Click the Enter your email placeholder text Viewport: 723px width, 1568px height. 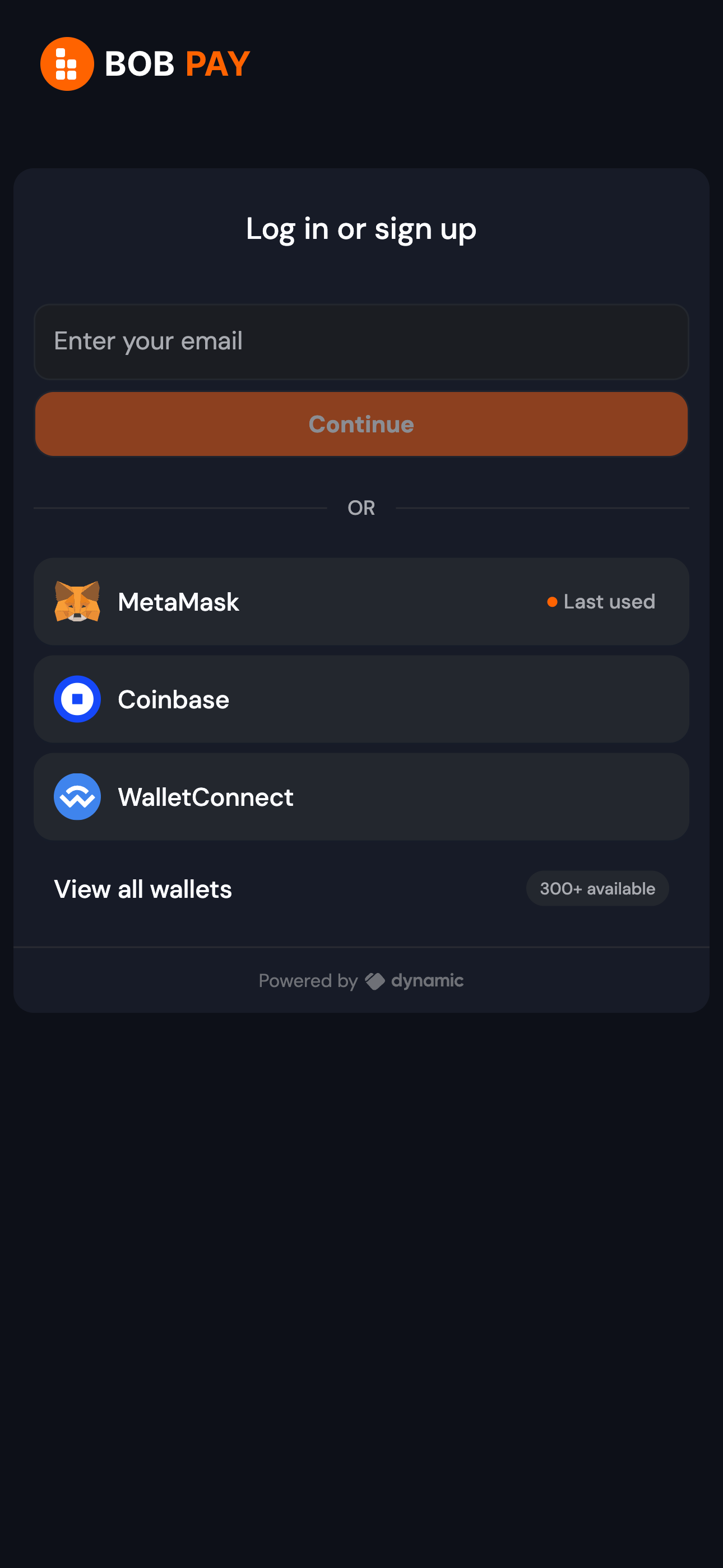[148, 342]
